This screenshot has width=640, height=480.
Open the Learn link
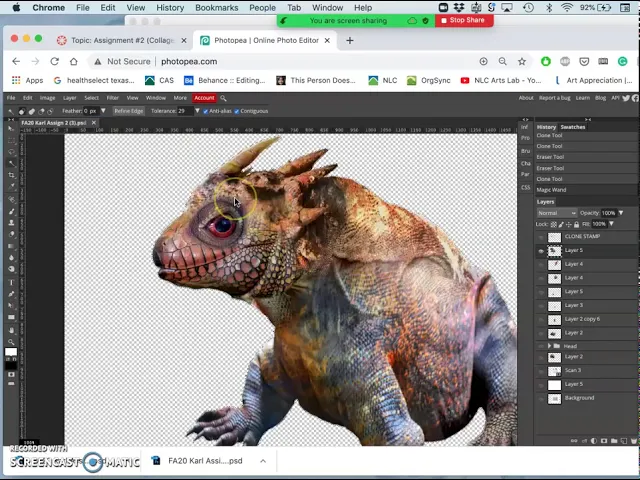582,98
